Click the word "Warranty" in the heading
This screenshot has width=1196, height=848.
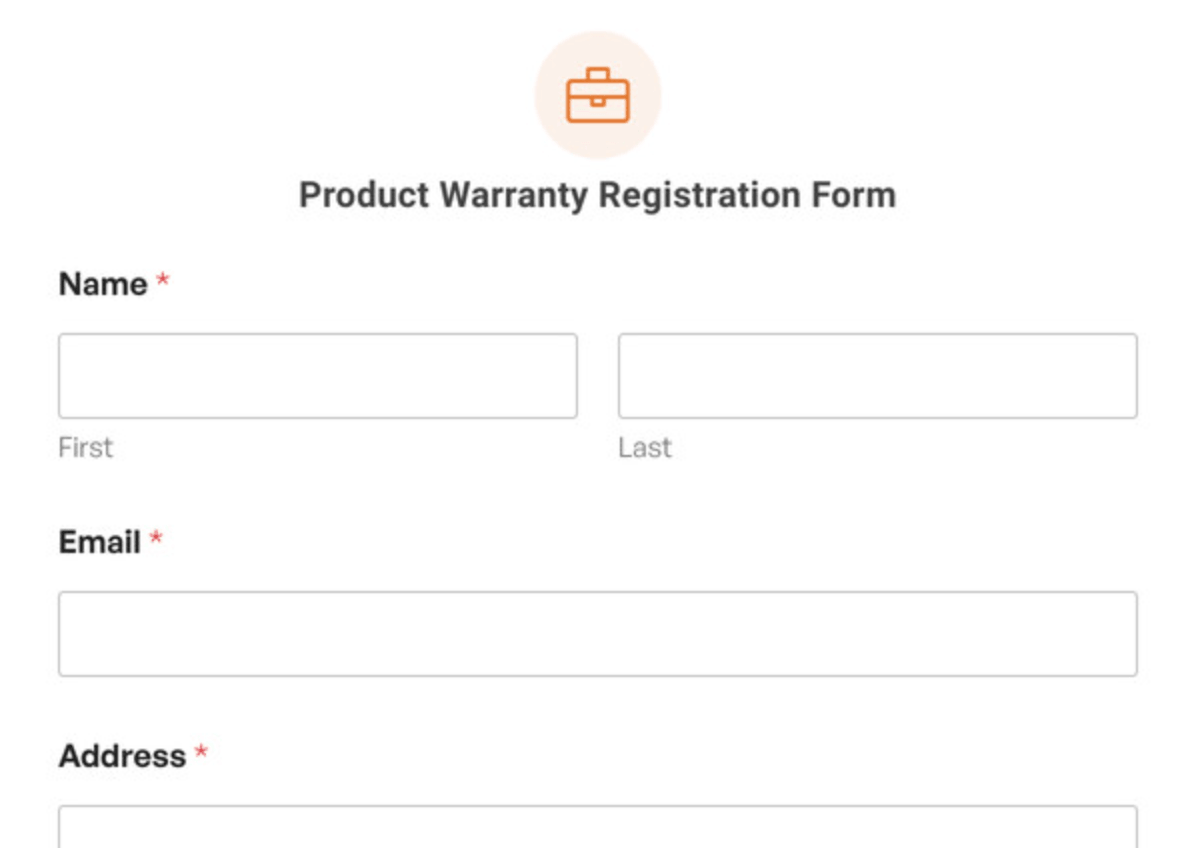tap(514, 197)
